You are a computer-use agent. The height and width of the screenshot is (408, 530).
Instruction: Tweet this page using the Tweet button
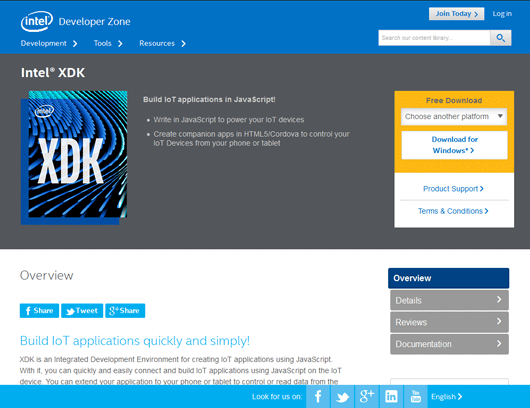click(x=82, y=311)
